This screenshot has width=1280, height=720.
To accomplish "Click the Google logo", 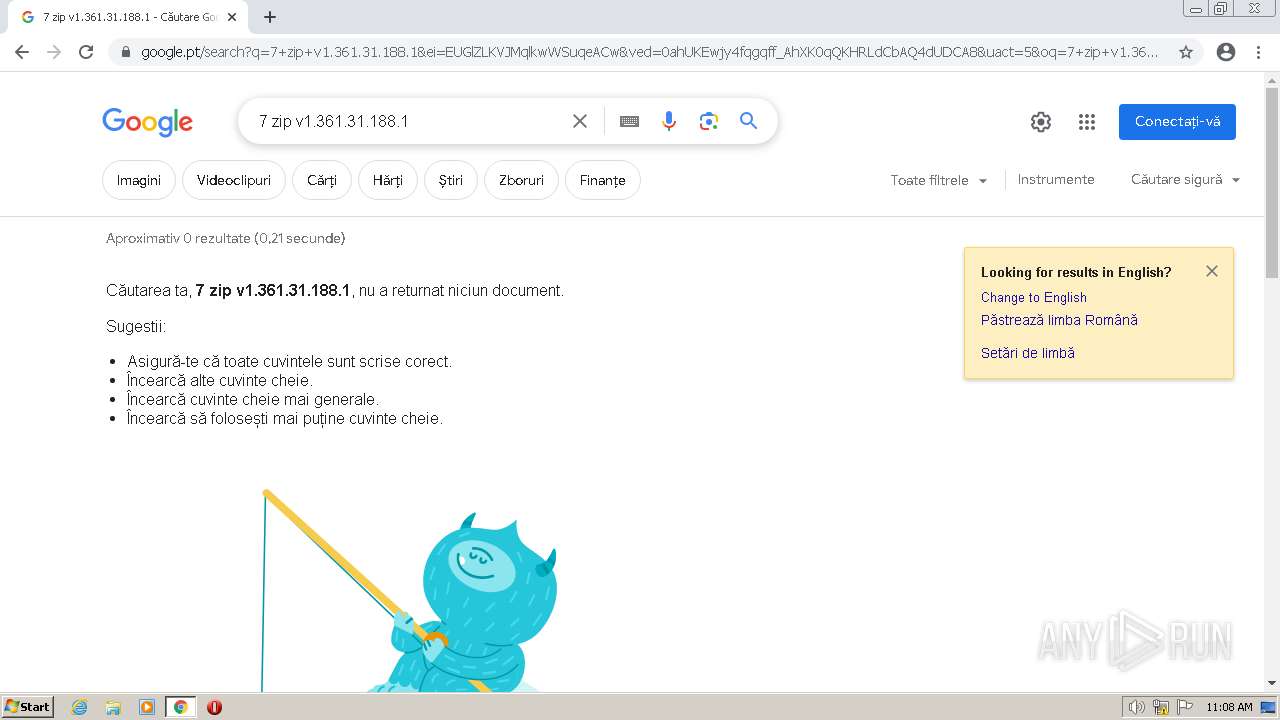I will (148, 122).
